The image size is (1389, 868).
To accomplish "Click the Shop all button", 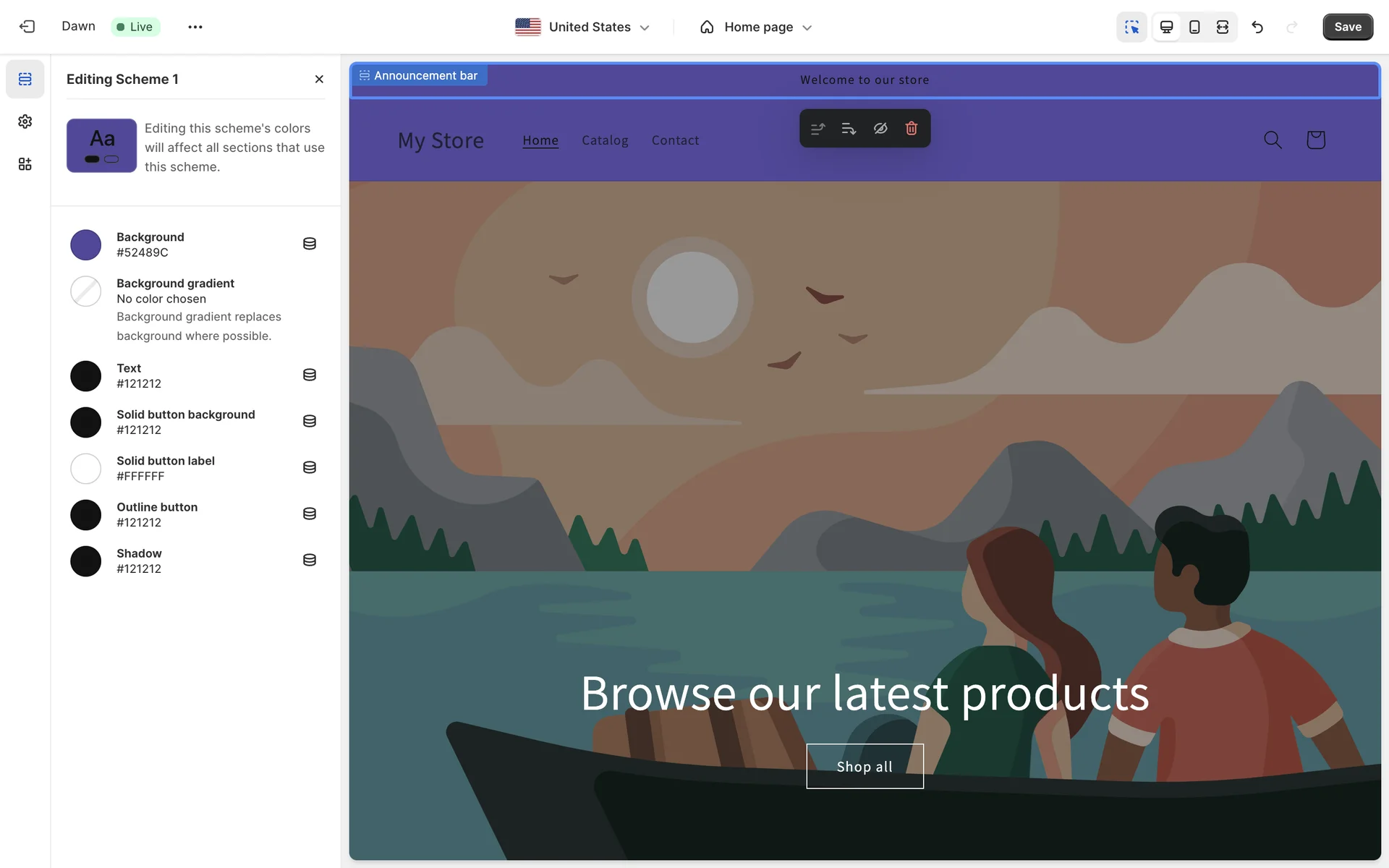I will point(865,767).
